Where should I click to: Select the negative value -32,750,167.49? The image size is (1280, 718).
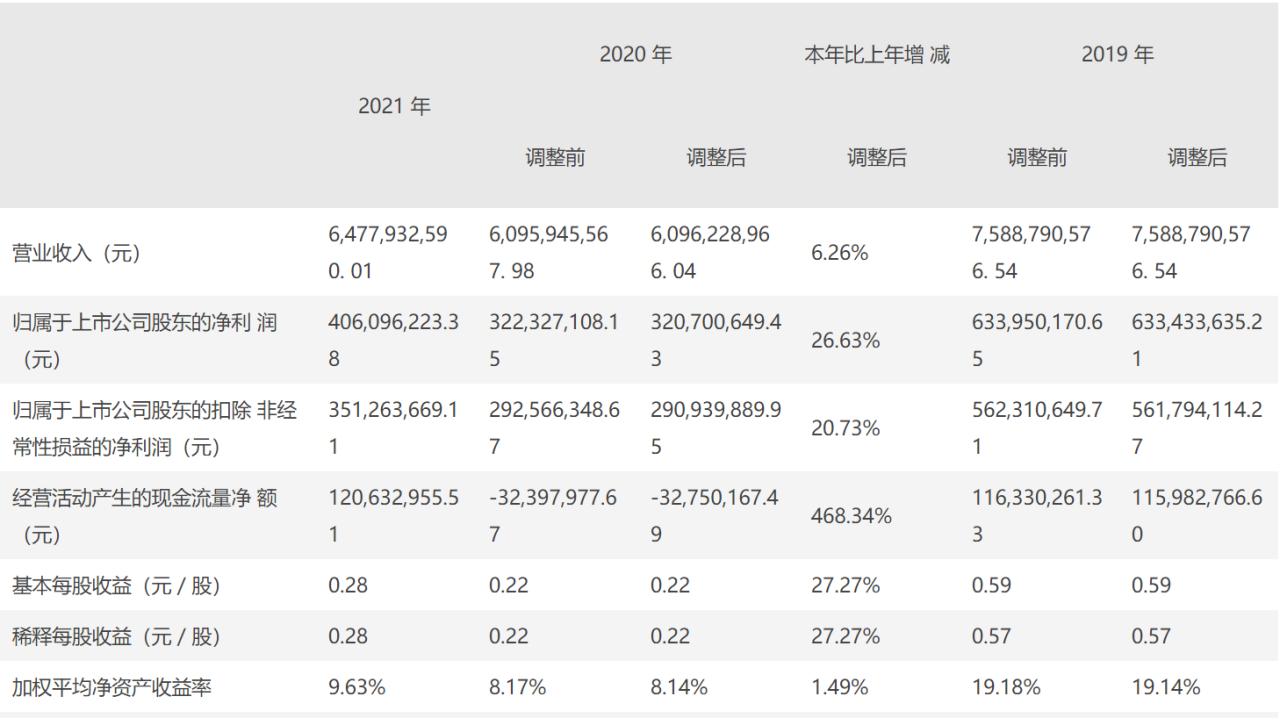tap(714, 516)
